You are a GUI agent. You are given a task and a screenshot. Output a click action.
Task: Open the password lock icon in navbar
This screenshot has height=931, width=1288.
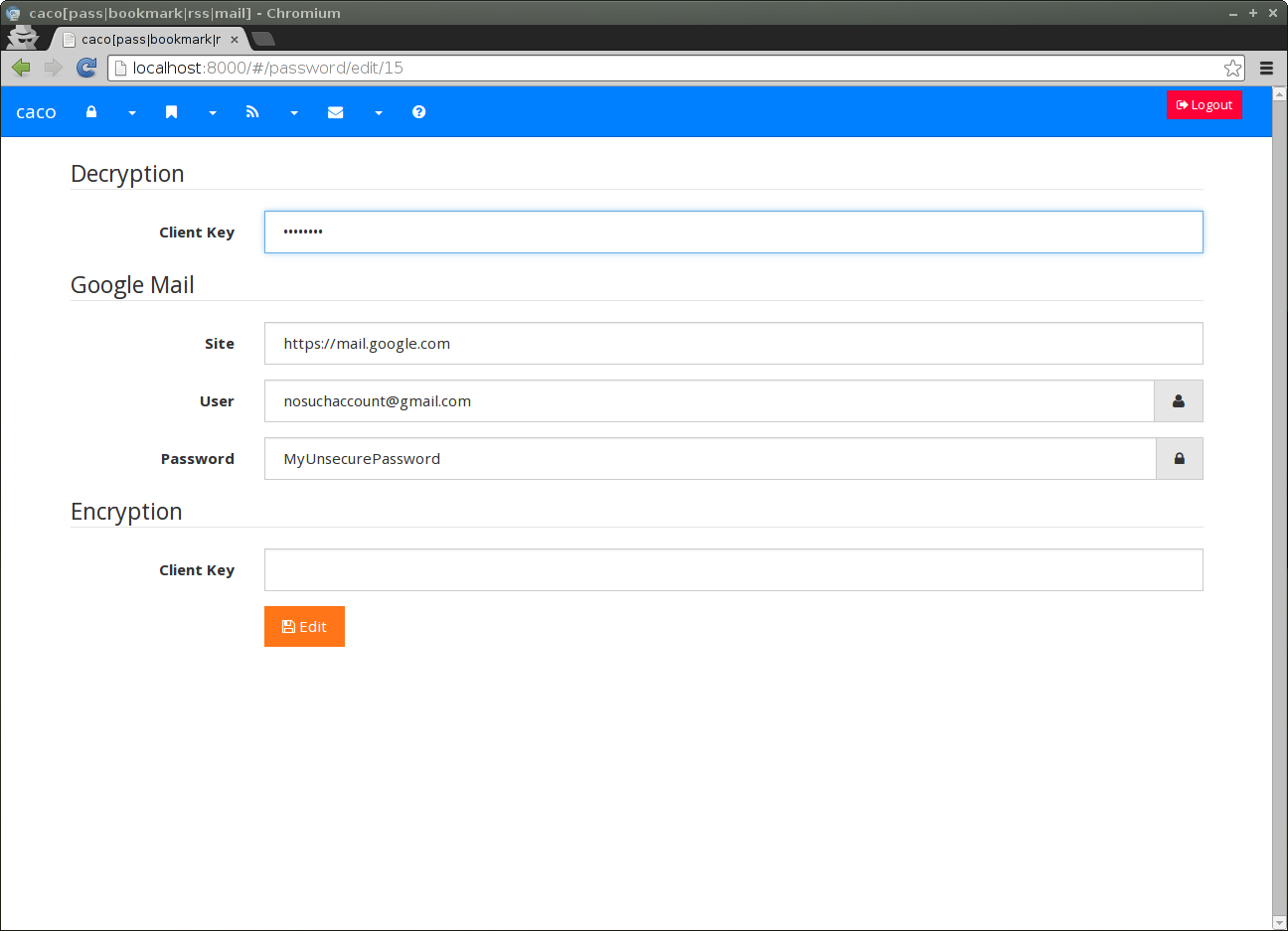click(91, 112)
